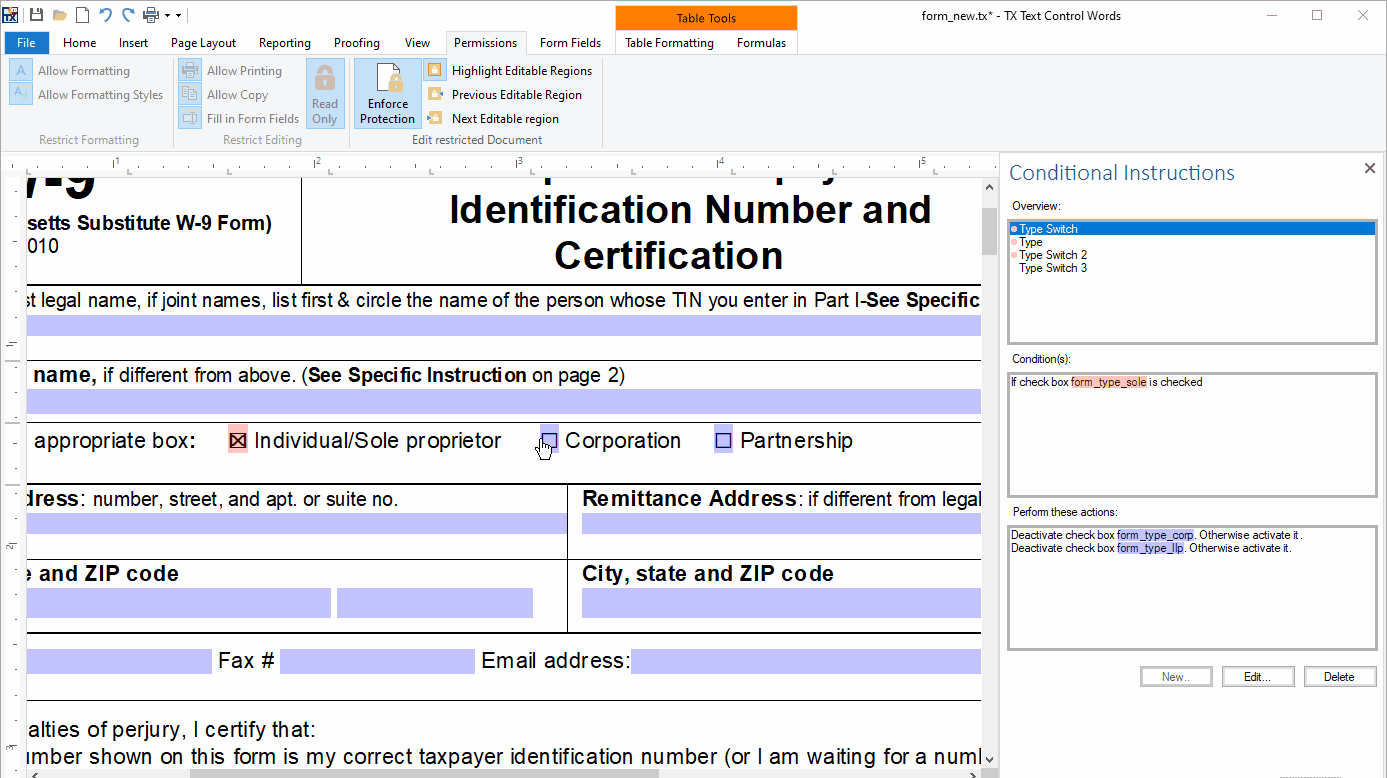Redo the last undone action
The width and height of the screenshot is (1387, 778).
[128, 15]
